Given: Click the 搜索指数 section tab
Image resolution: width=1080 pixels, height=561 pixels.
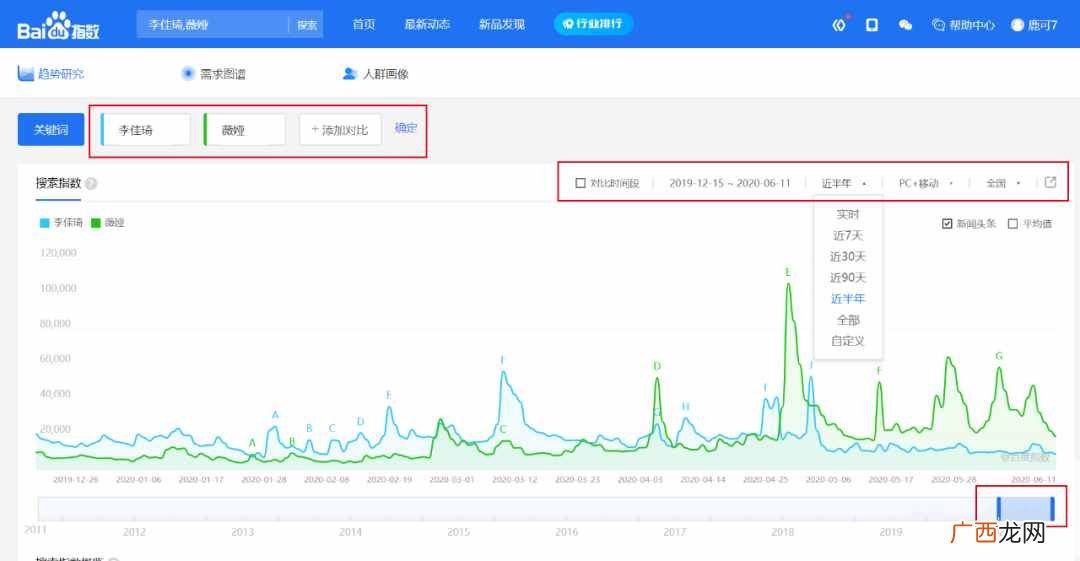Looking at the screenshot, I should coord(59,183).
